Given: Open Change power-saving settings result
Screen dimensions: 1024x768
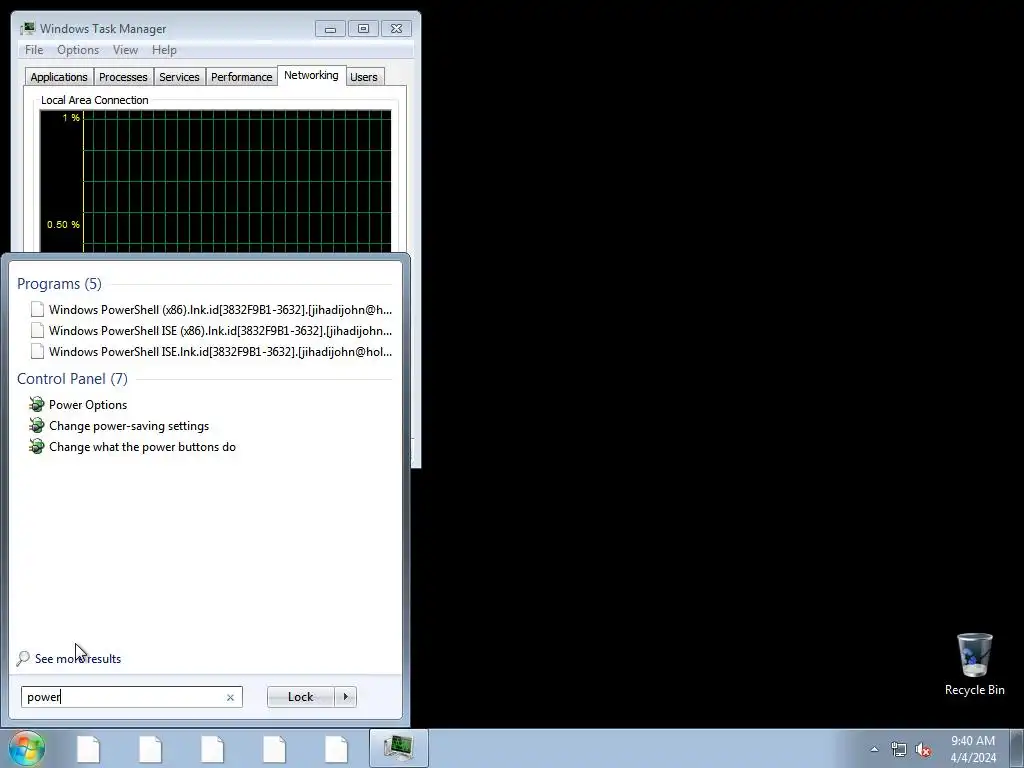Looking at the screenshot, I should click(x=129, y=426).
